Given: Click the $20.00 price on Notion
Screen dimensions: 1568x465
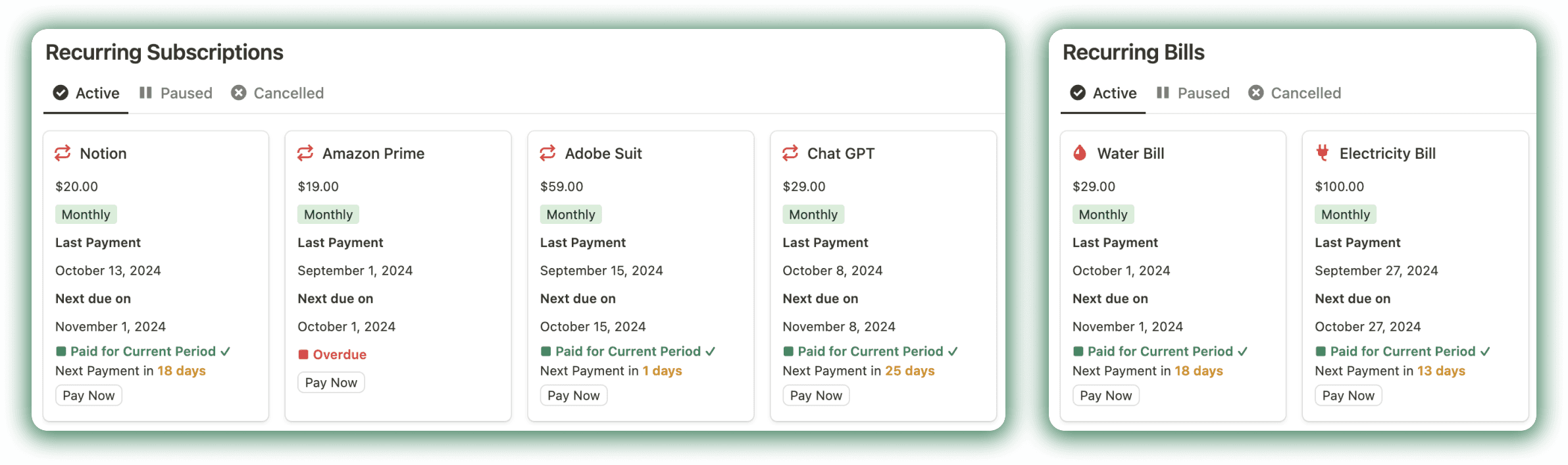Looking at the screenshot, I should 76,186.
